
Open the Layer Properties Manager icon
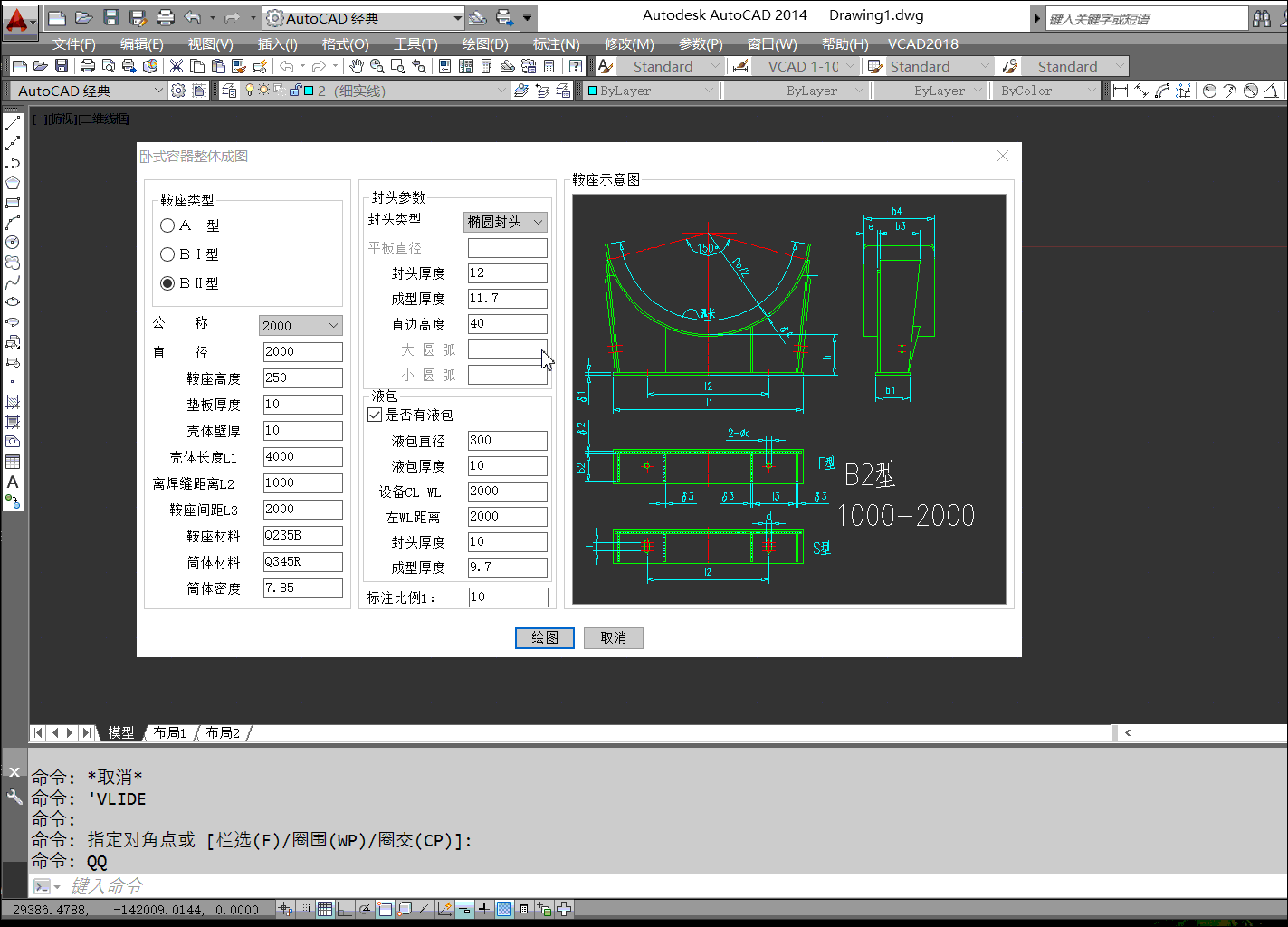[x=229, y=91]
